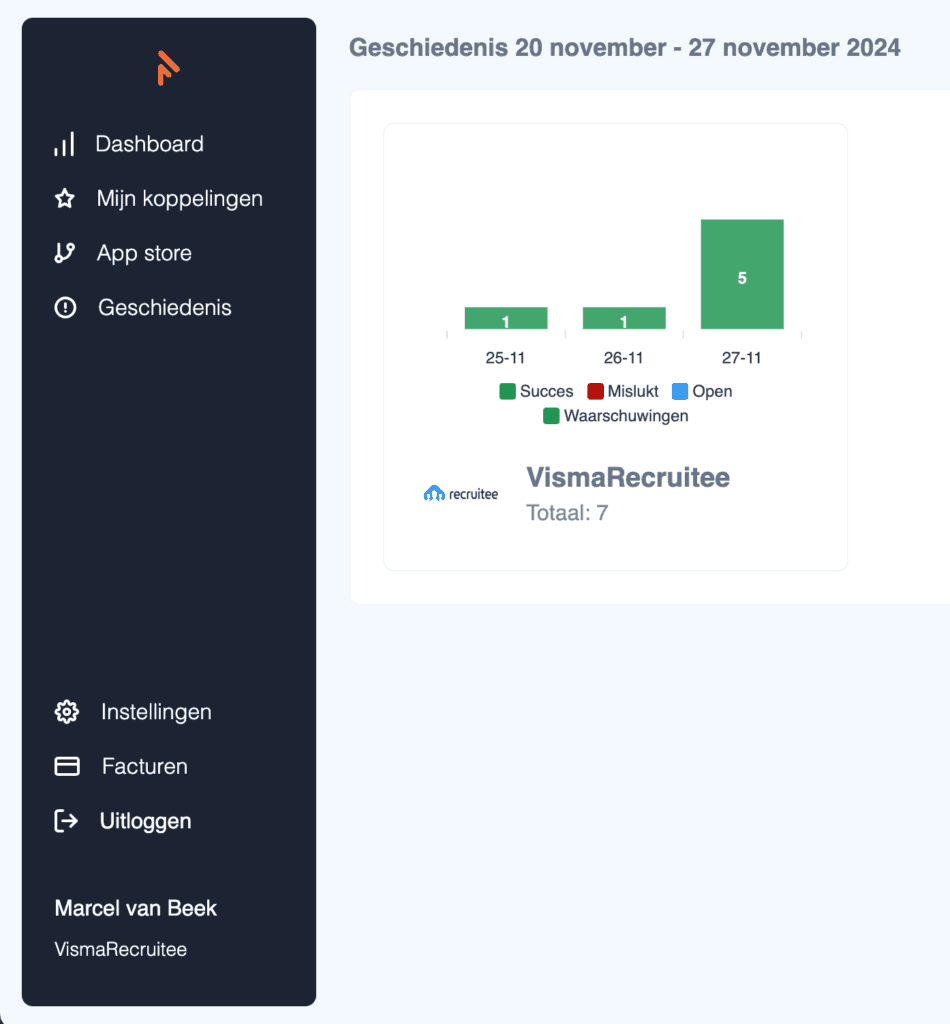The height and width of the screenshot is (1024, 950).
Task: Click the orange app logo in sidebar
Action: tap(168, 67)
